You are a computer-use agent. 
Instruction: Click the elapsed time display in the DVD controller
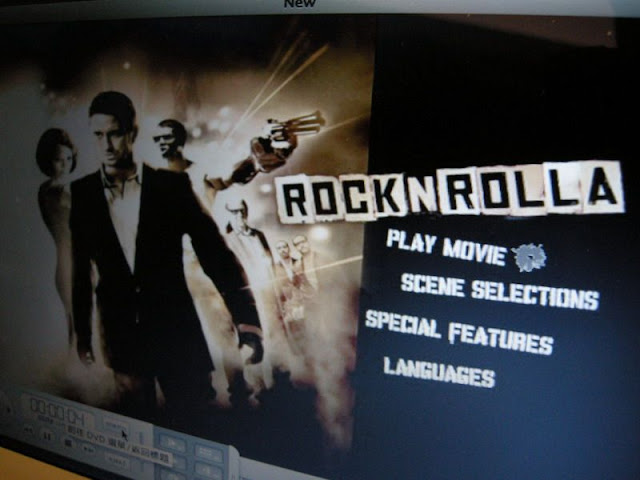(x=58, y=410)
